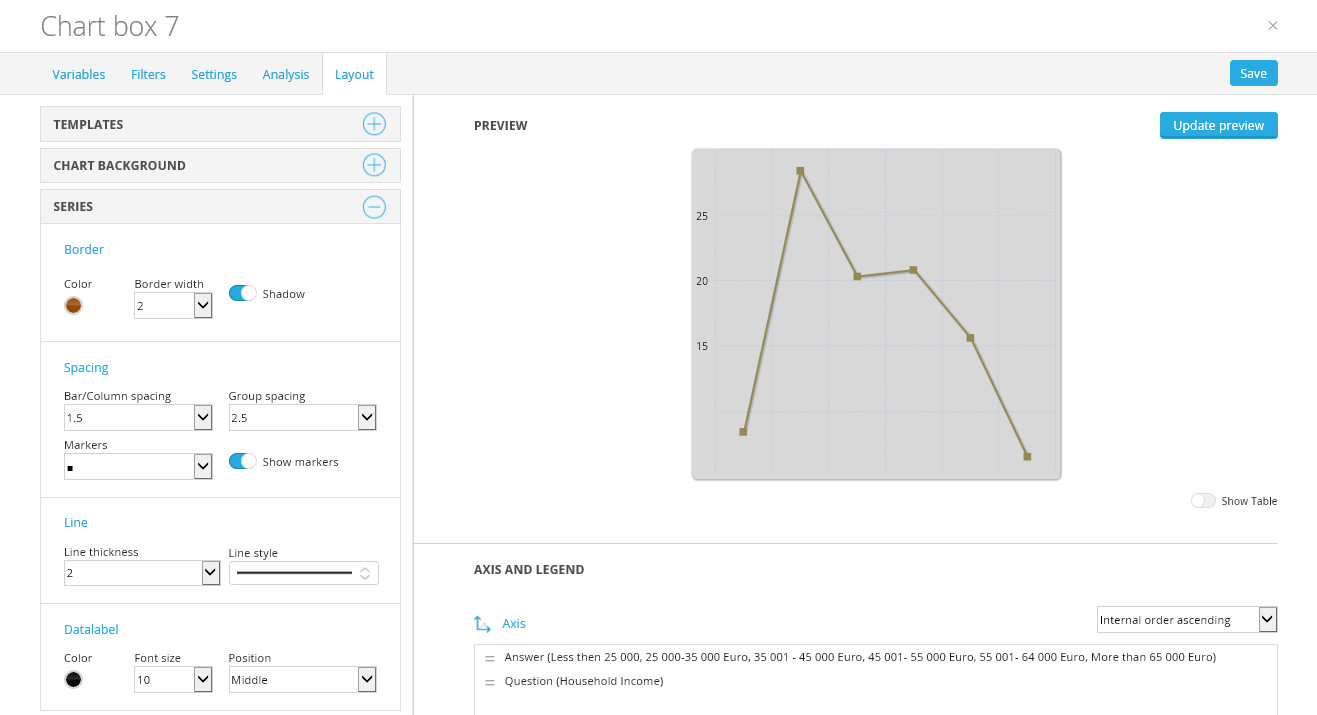Disable the Show markers switch
The width and height of the screenshot is (1317, 715).
(x=243, y=462)
